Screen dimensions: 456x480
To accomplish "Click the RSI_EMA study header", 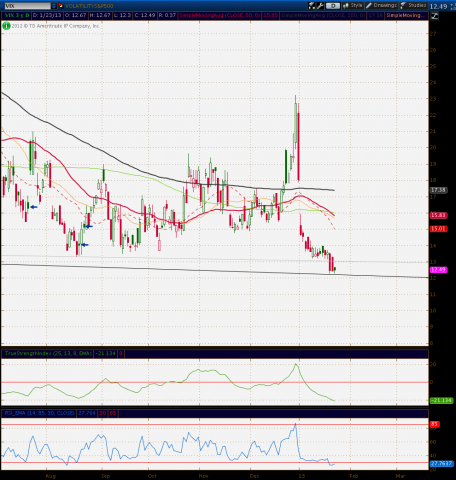I will pyautogui.click(x=39, y=413).
